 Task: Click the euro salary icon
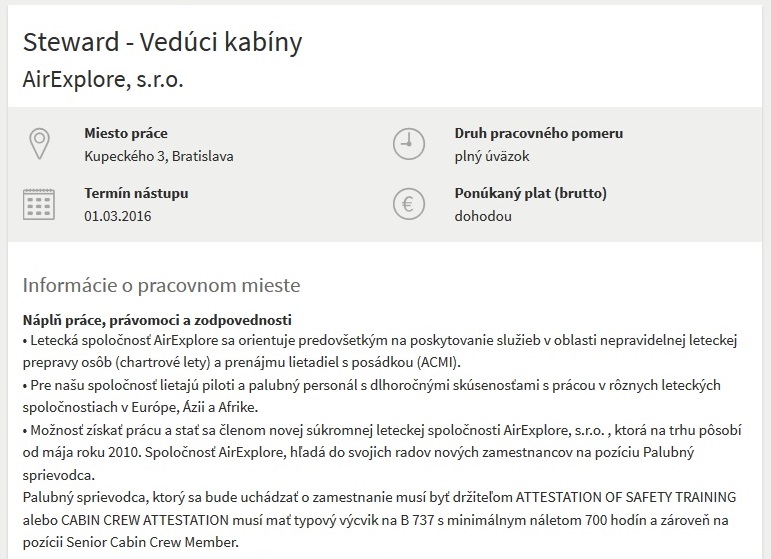pos(409,204)
